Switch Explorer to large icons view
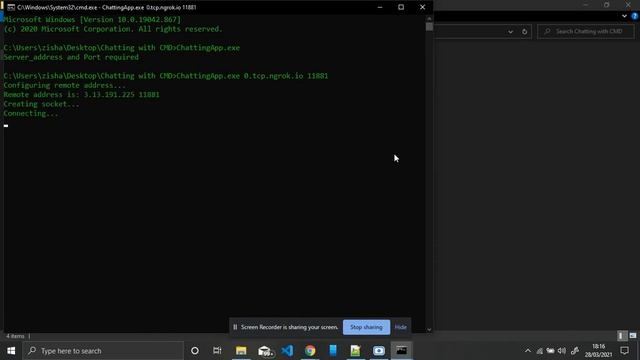Viewport: 640px width, 360px height. pyautogui.click(x=633, y=336)
